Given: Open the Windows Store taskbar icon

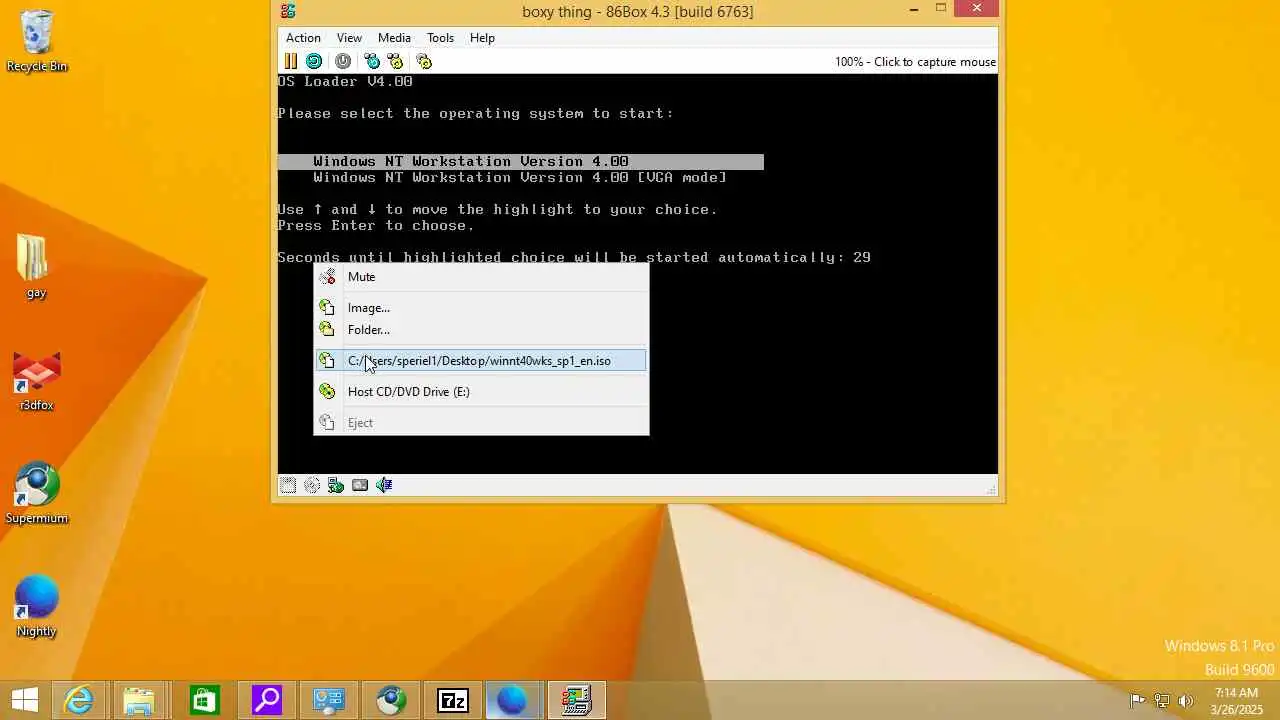Looking at the screenshot, I should point(204,701).
